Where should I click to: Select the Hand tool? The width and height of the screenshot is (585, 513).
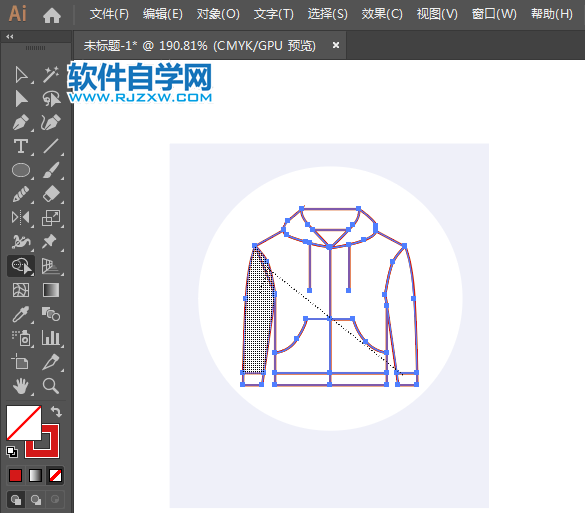tap(21, 386)
